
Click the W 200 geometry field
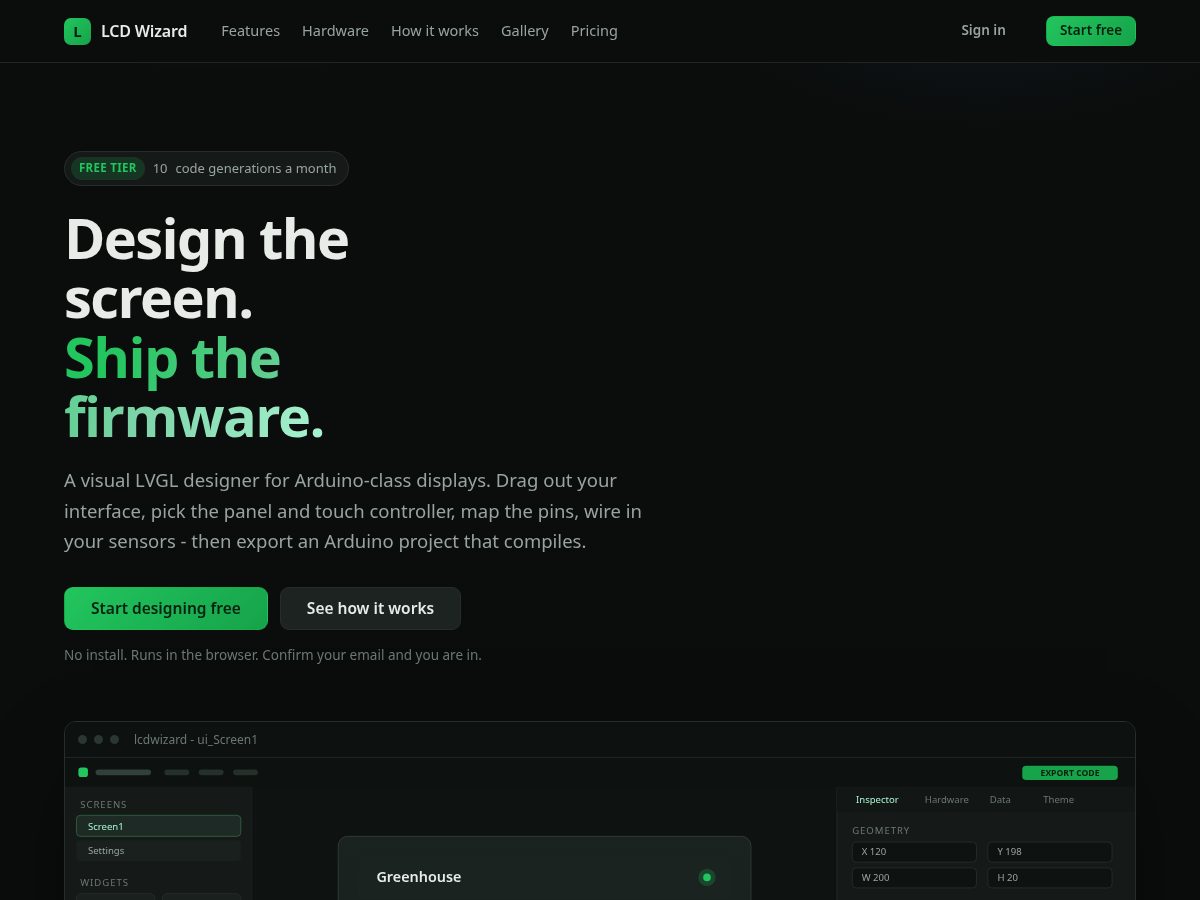coord(914,878)
